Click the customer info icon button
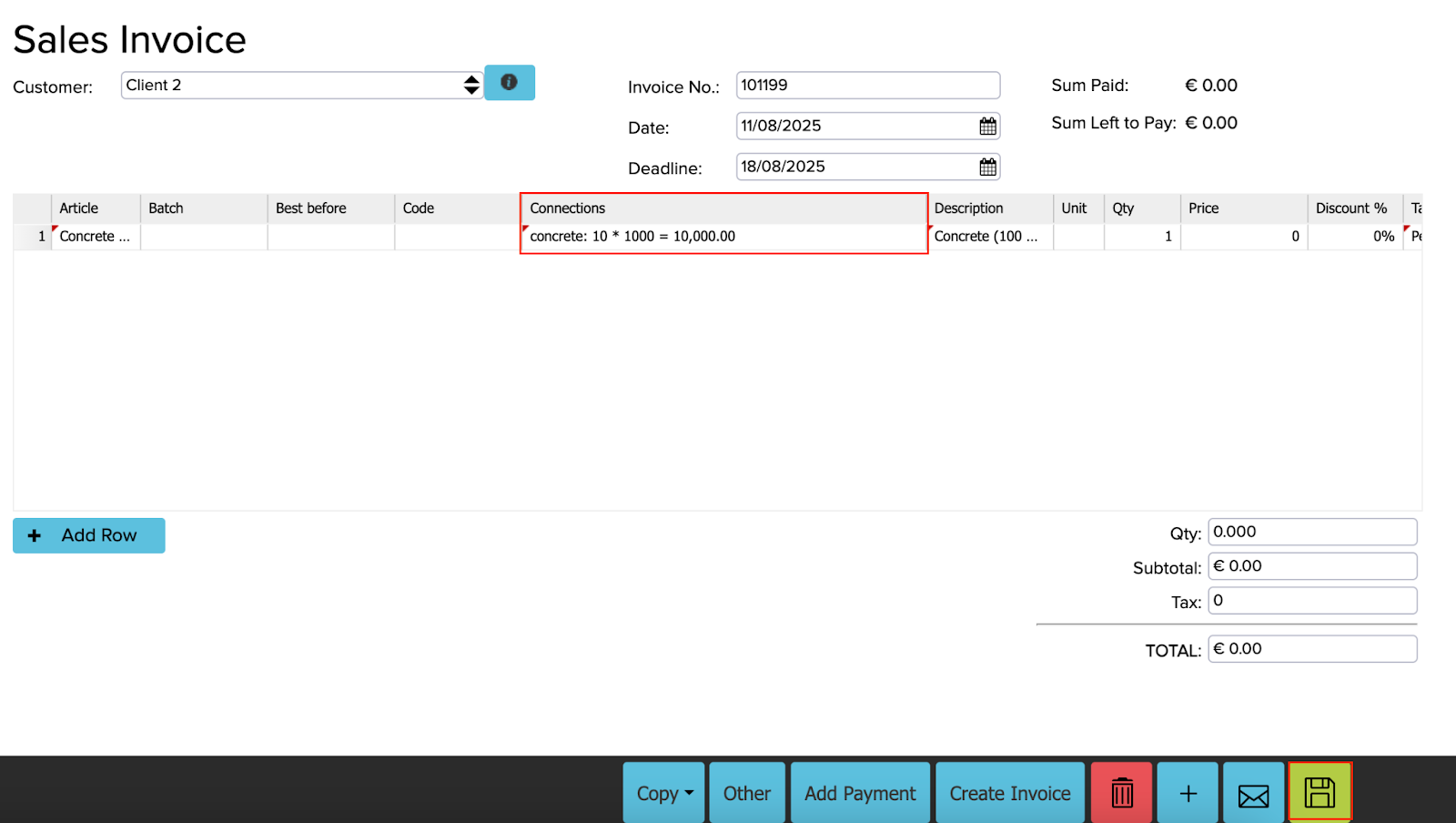Viewport: 1456px width, 823px height. pyautogui.click(x=509, y=83)
